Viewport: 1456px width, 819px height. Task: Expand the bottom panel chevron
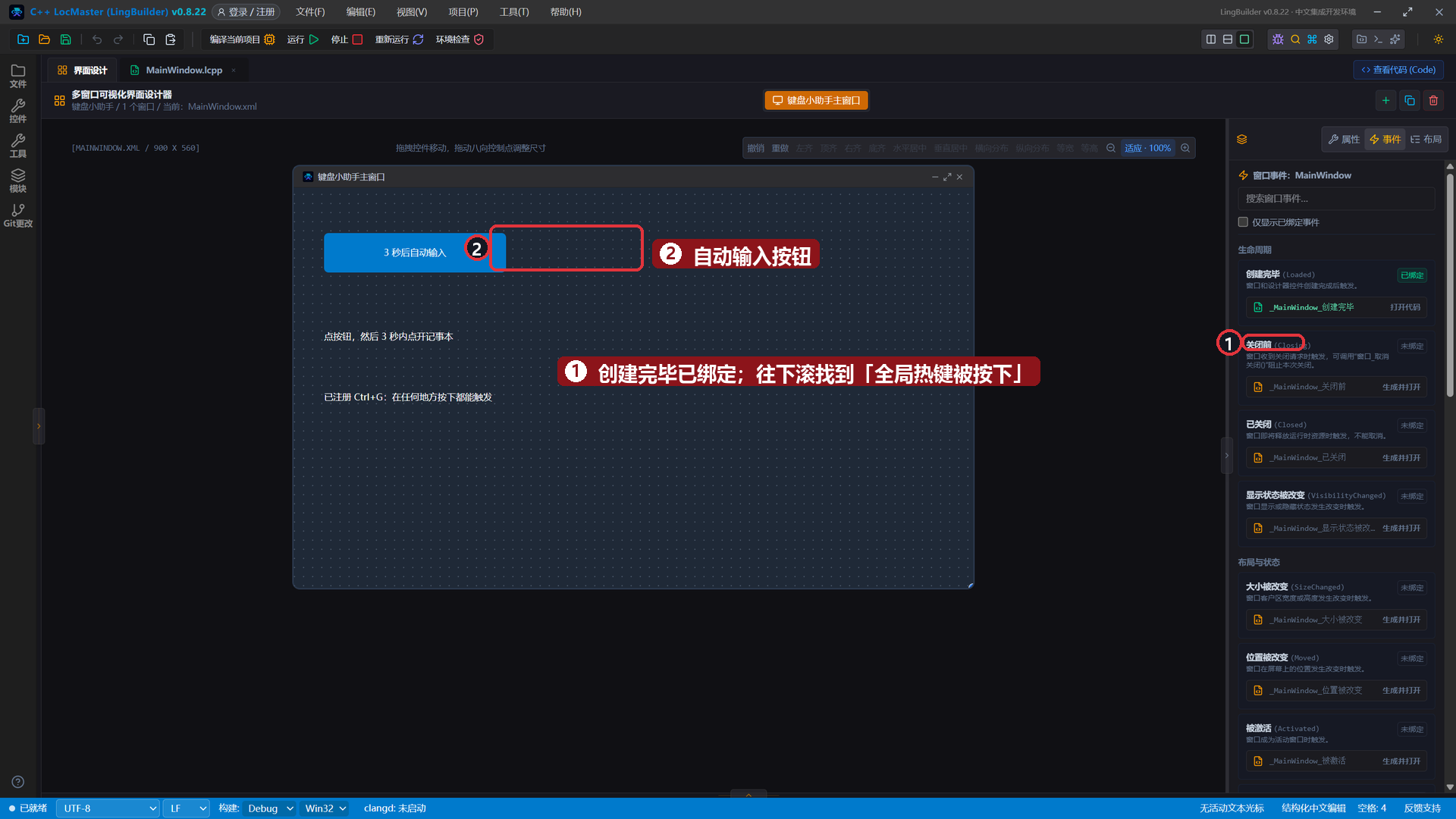pos(748,794)
